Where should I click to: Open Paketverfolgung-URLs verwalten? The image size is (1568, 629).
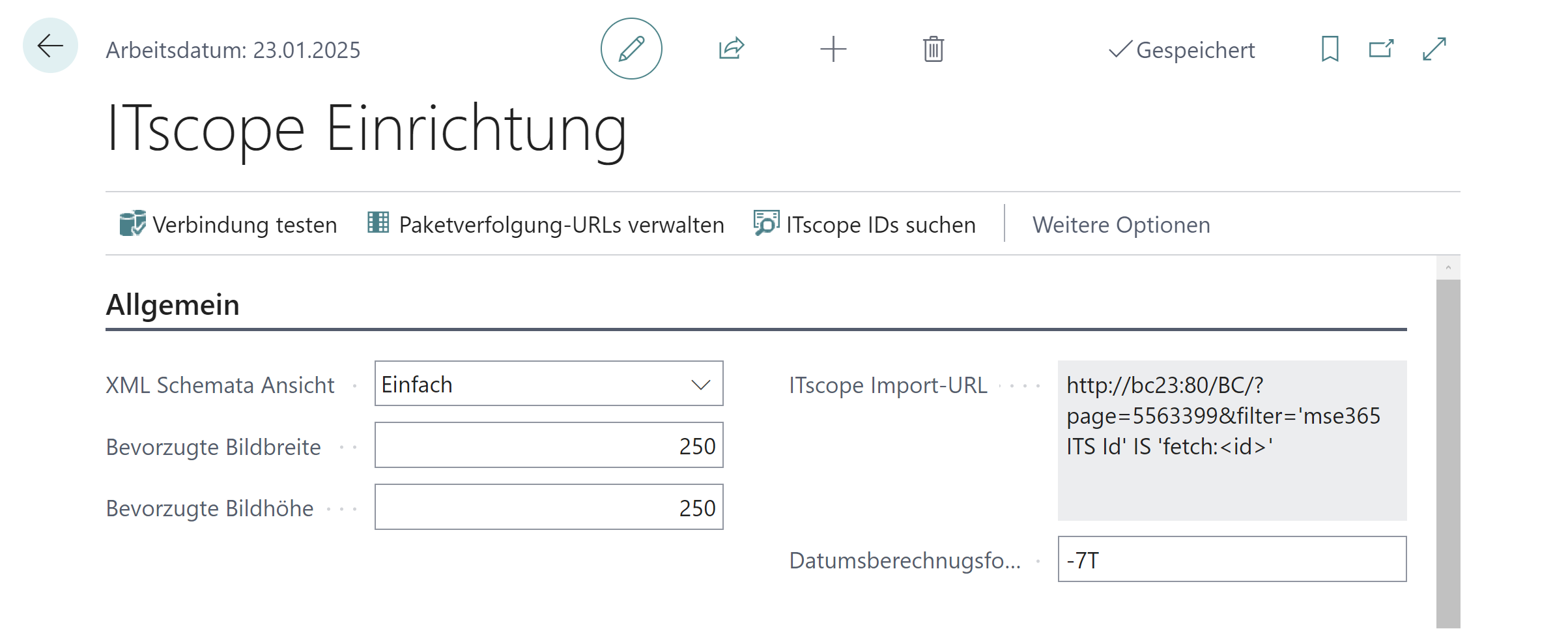pos(547,224)
